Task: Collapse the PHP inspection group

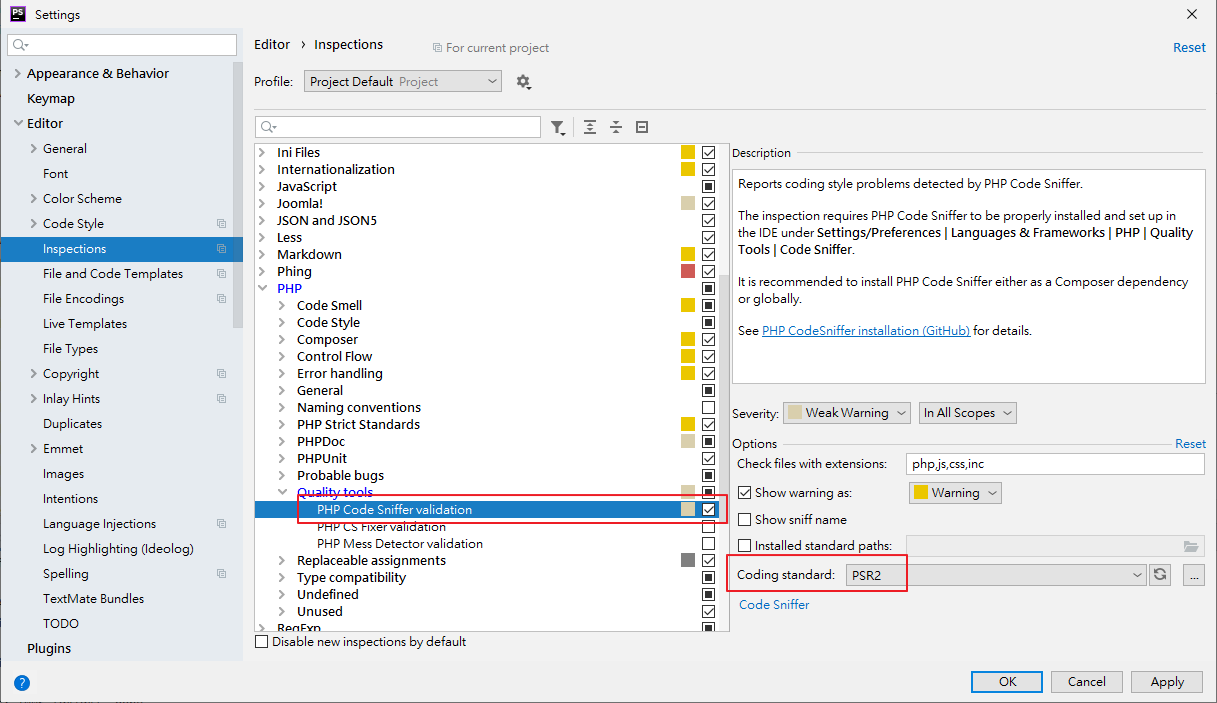Action: point(262,288)
